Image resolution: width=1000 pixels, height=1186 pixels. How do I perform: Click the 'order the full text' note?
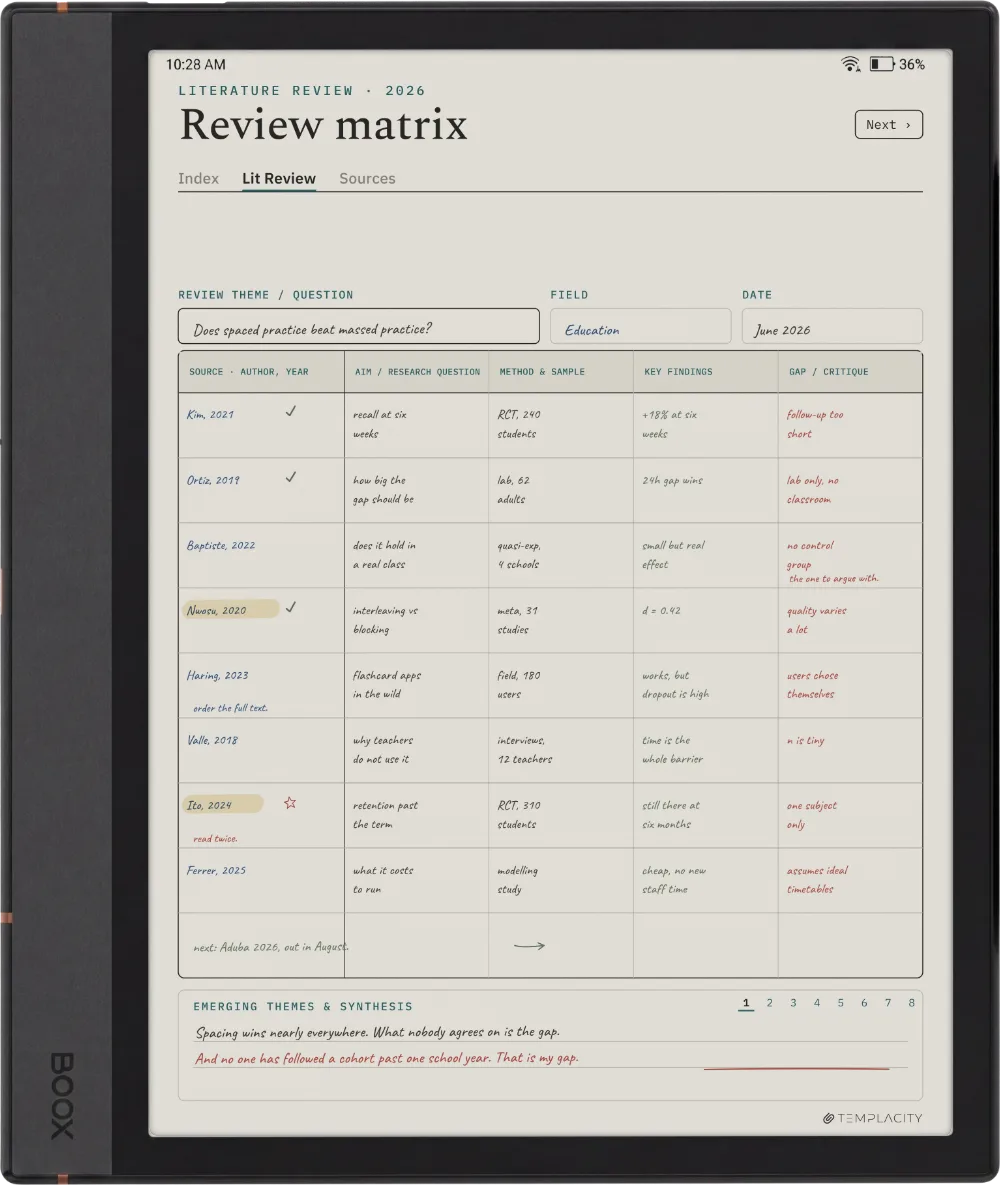230,708
